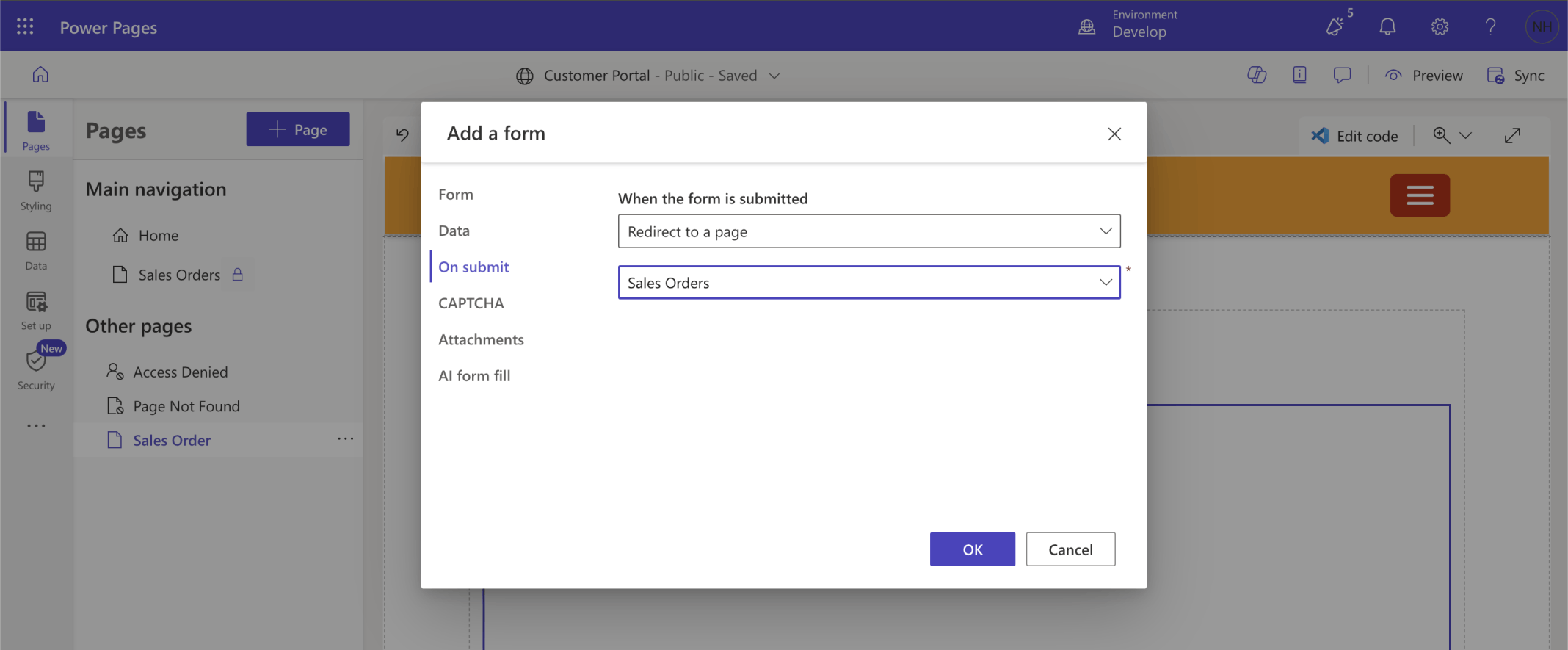This screenshot has width=1568, height=650.
Task: Click the Home icon in the left rail
Action: [40, 75]
